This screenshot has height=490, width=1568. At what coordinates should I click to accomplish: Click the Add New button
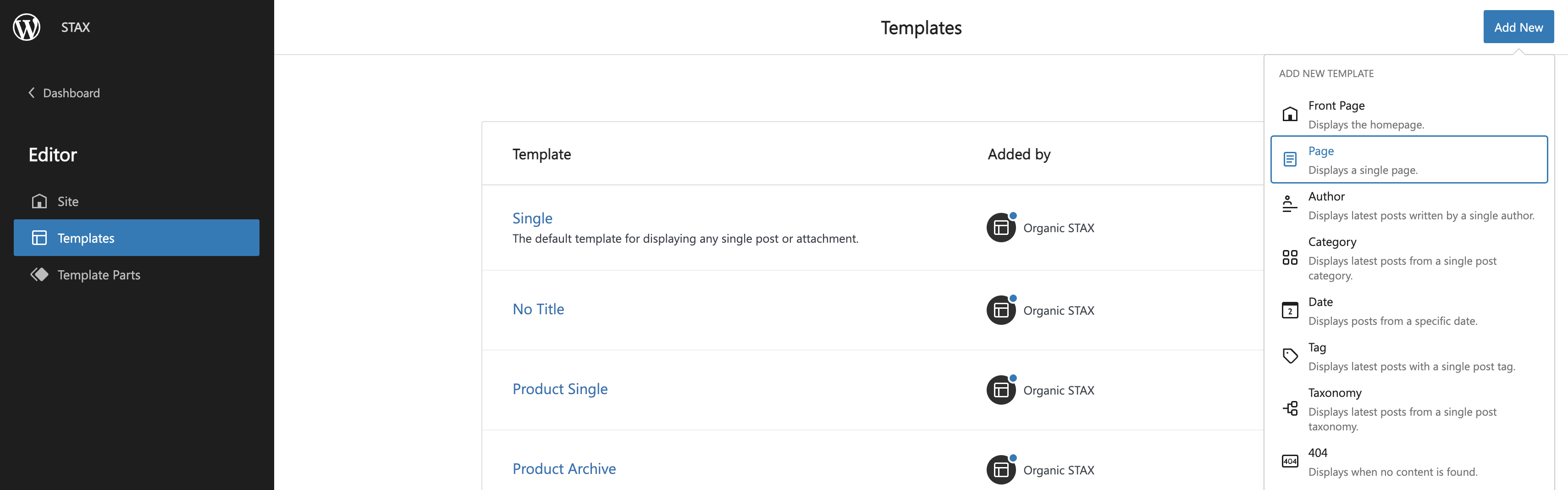[x=1518, y=27]
